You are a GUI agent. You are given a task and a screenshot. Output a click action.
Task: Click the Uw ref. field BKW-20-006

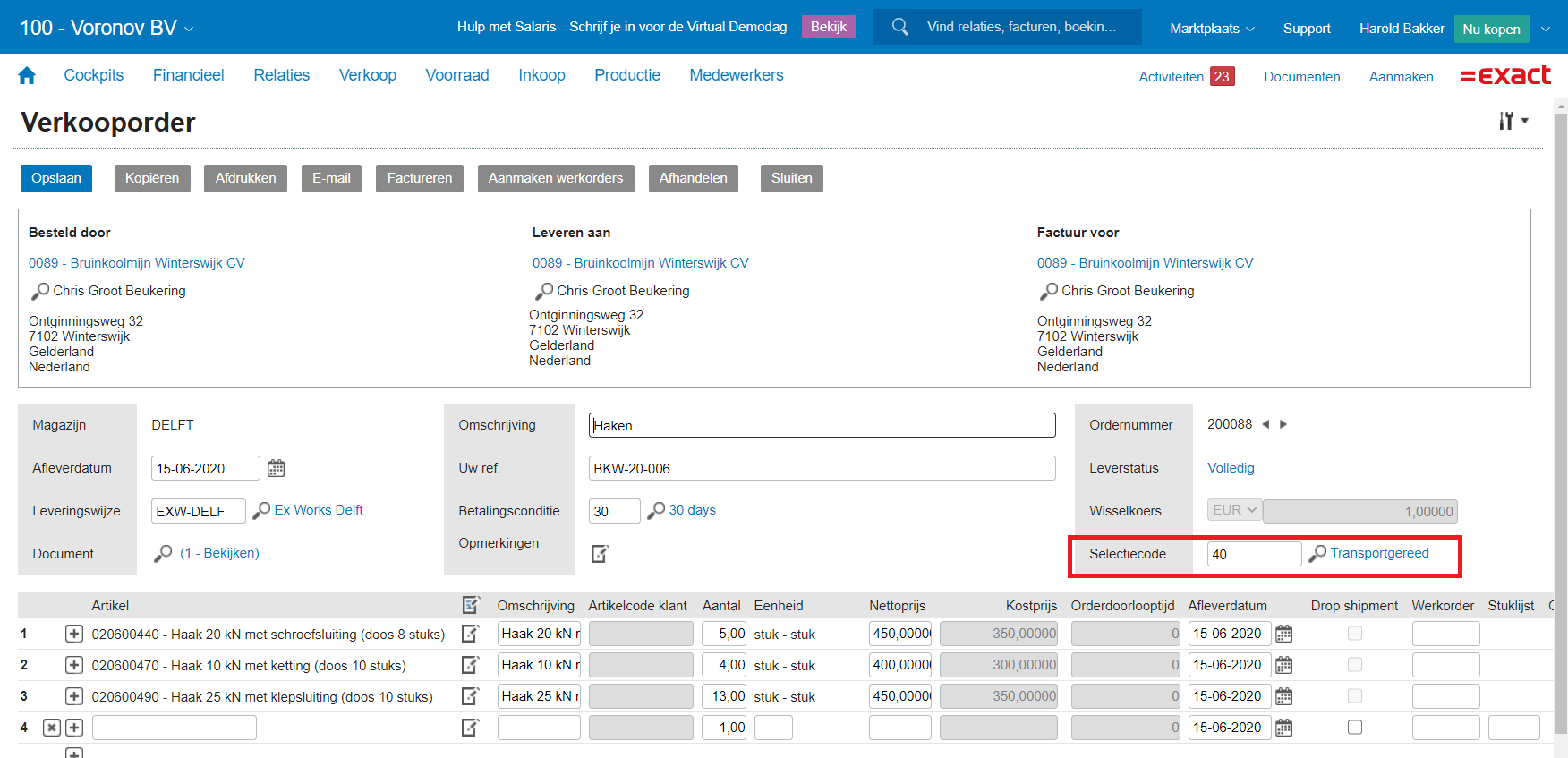pyautogui.click(x=822, y=468)
